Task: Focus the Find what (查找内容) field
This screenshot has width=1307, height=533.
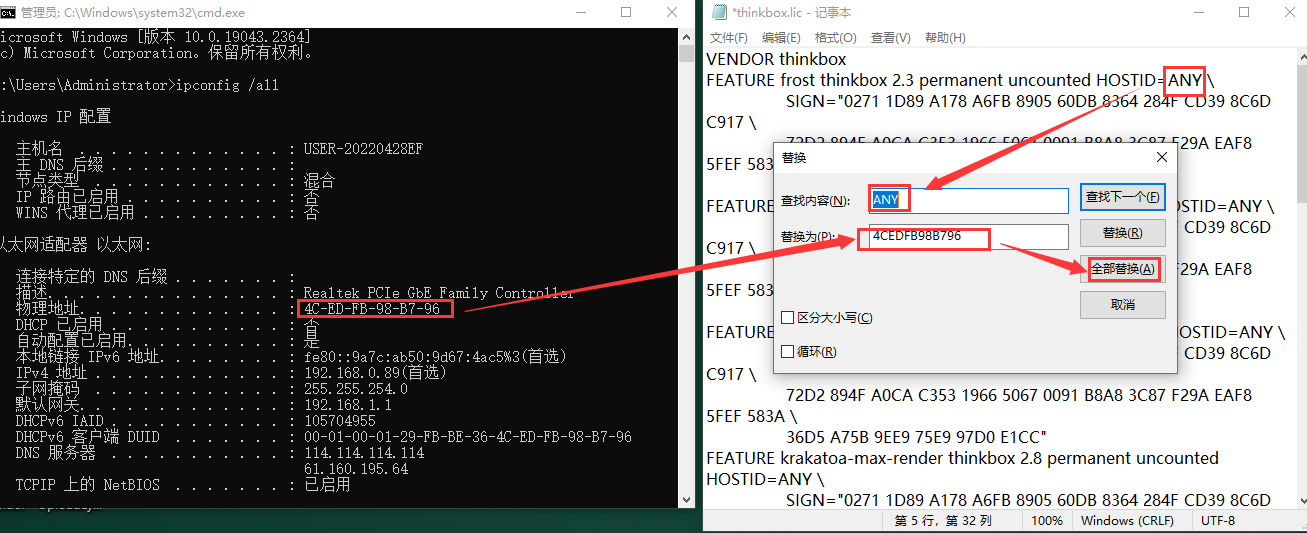Action: click(x=968, y=200)
